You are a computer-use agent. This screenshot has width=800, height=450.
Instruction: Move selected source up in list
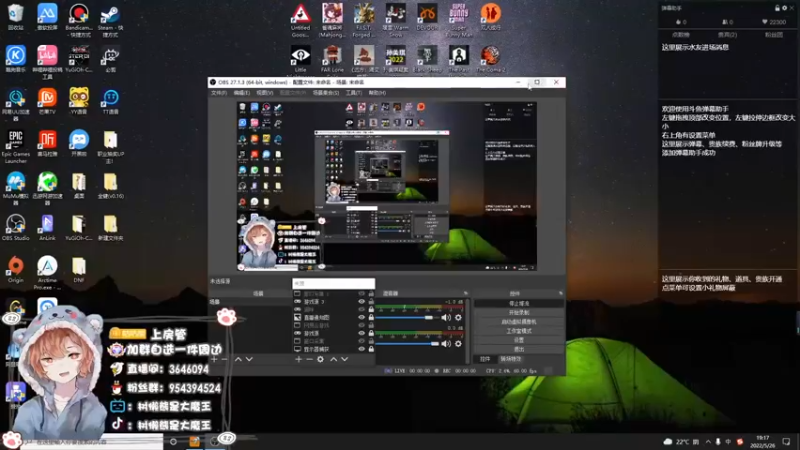(334, 359)
